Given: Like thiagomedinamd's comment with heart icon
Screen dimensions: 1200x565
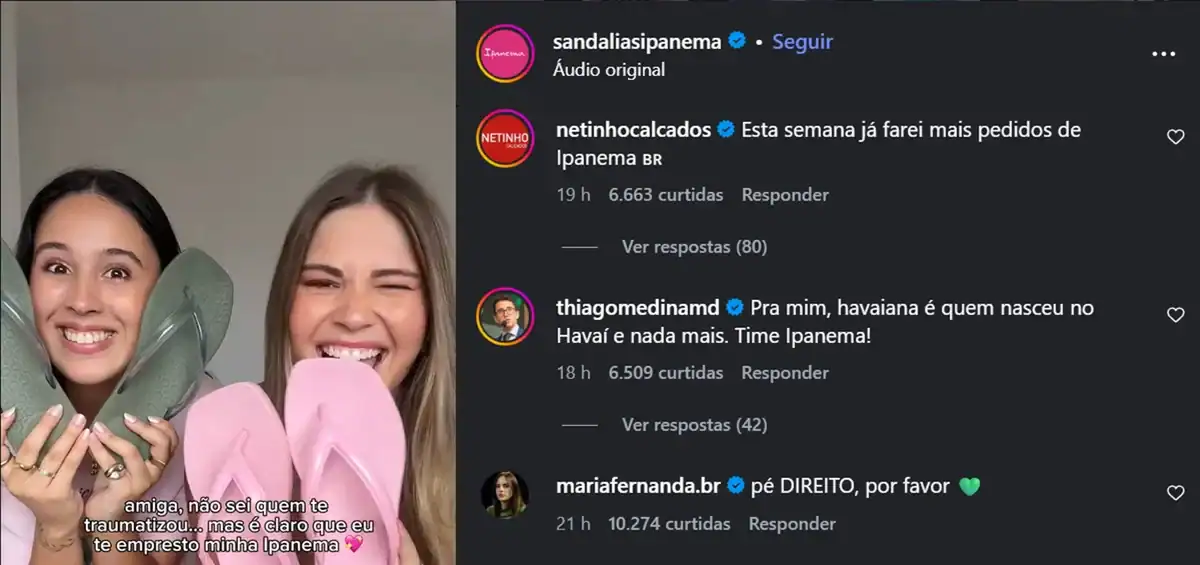Looking at the screenshot, I should point(1176,315).
